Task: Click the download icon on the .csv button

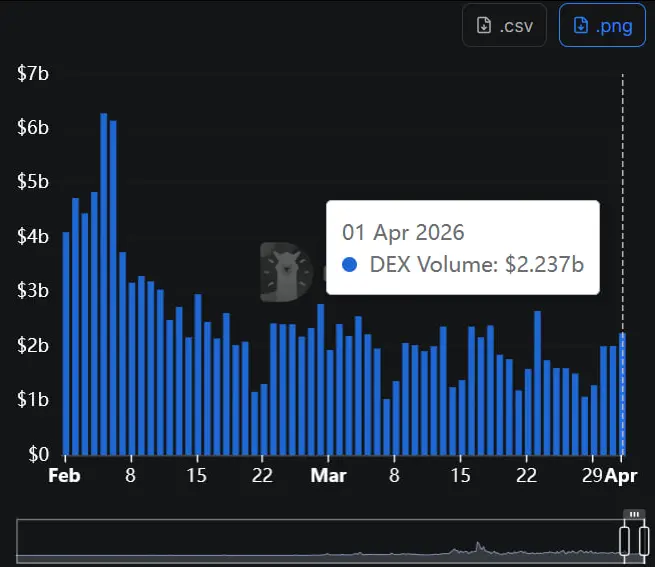Action: coord(484,26)
